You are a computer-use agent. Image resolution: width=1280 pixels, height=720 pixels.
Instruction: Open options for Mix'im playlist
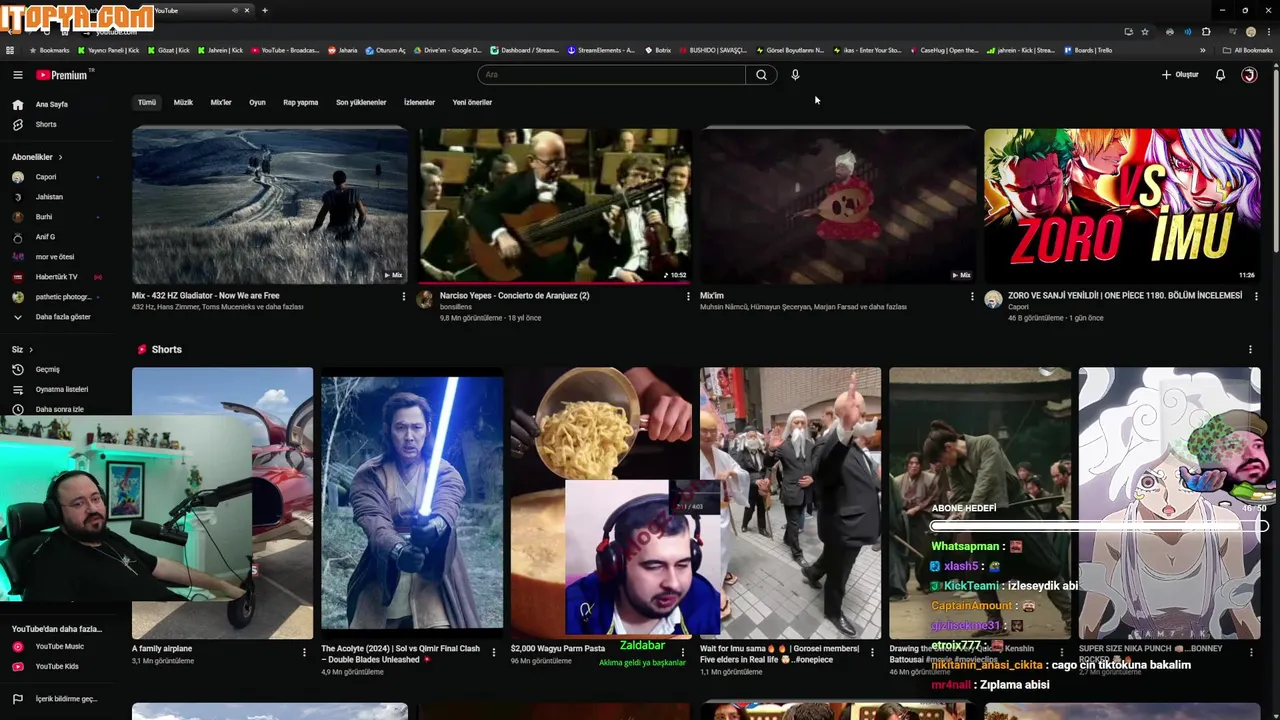(x=972, y=297)
